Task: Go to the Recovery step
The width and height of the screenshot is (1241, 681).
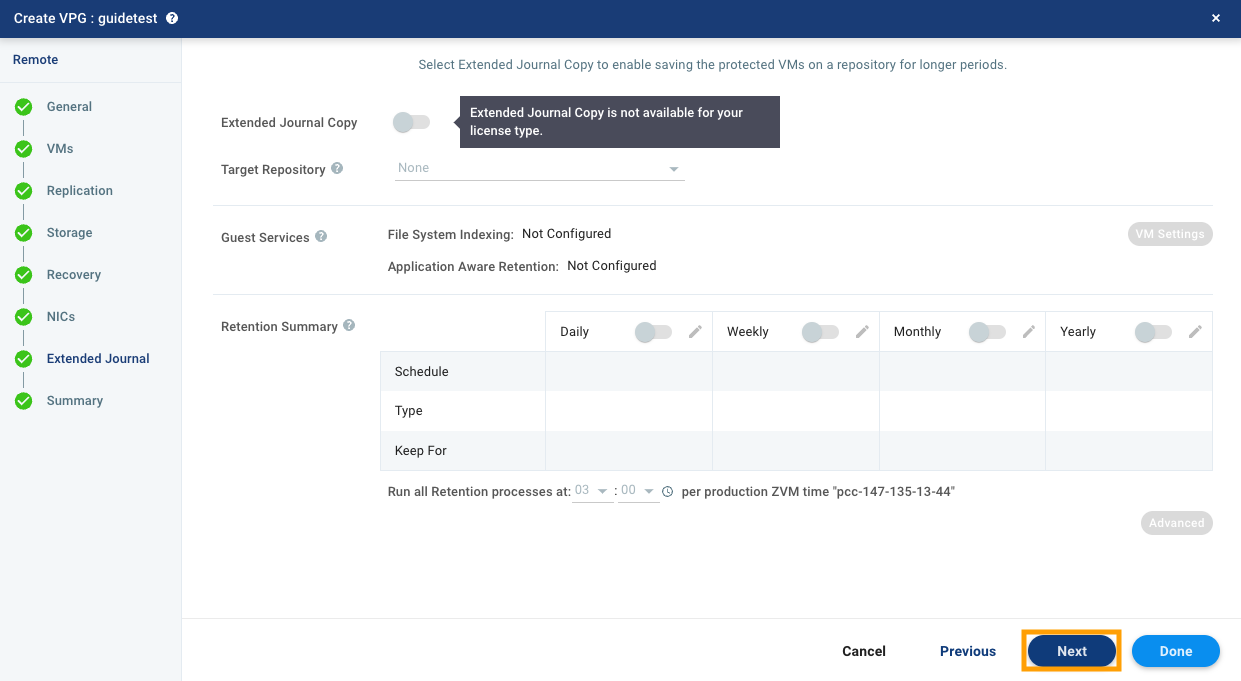Action: tap(74, 275)
